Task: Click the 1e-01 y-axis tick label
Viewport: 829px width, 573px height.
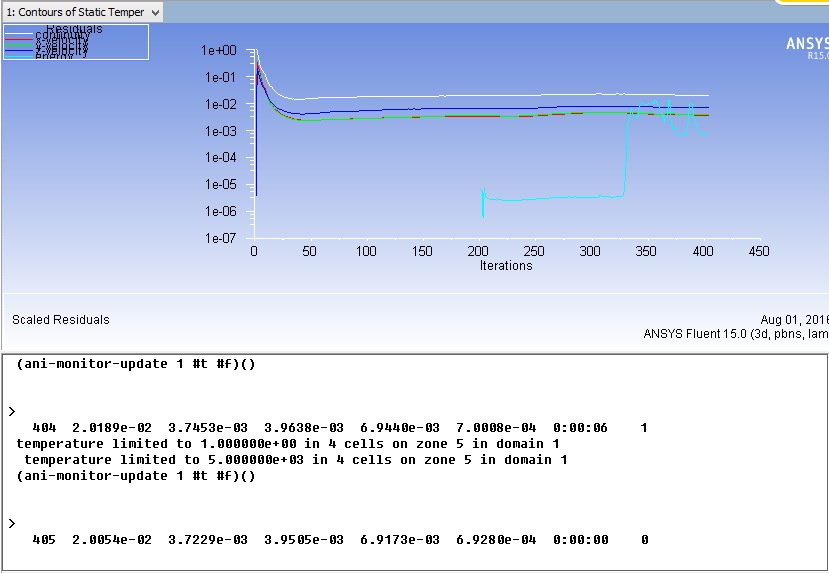Action: [220, 78]
